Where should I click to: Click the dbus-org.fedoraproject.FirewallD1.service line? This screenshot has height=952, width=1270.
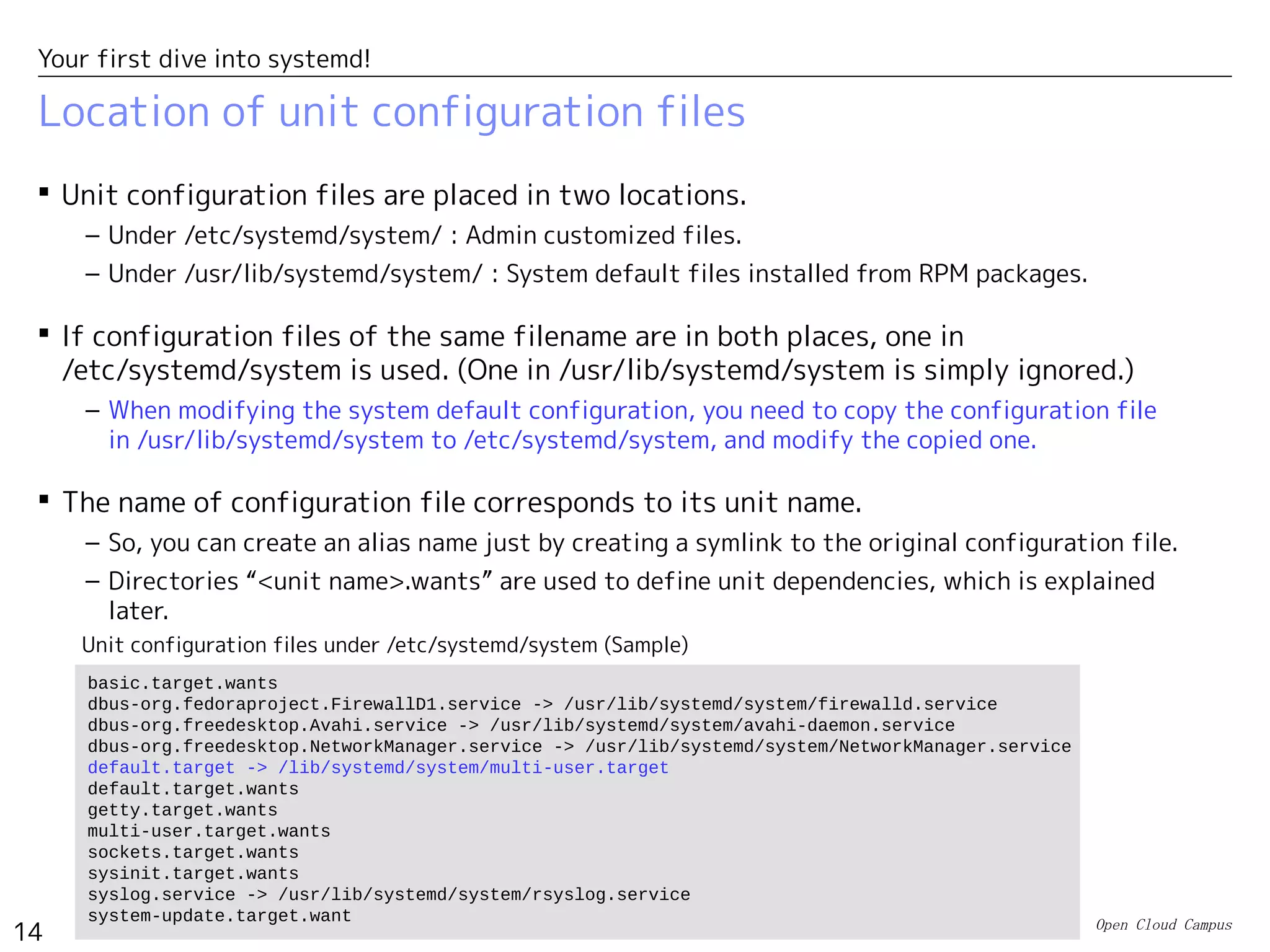[x=542, y=704]
